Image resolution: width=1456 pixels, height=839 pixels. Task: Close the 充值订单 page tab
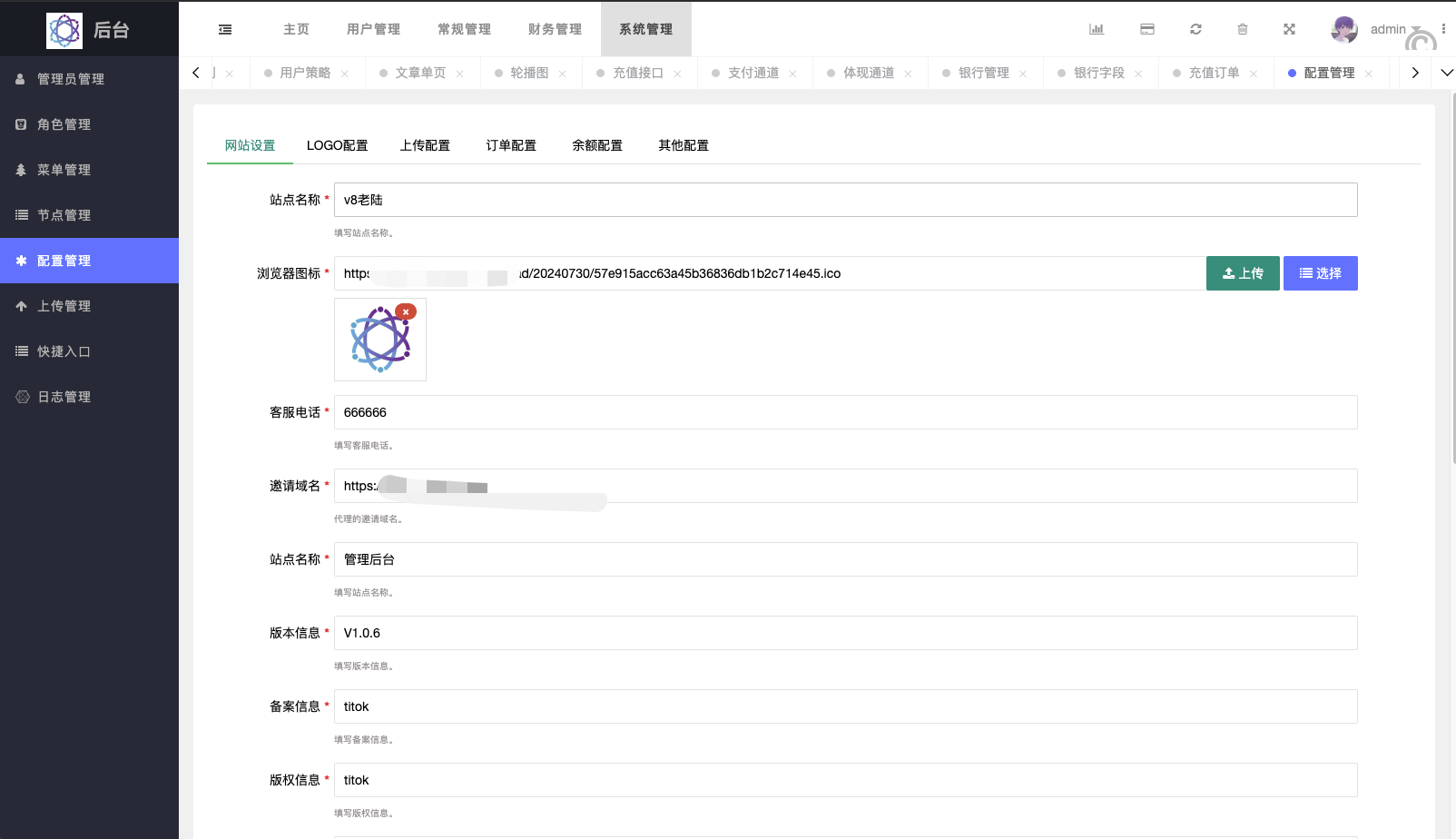click(x=1254, y=74)
